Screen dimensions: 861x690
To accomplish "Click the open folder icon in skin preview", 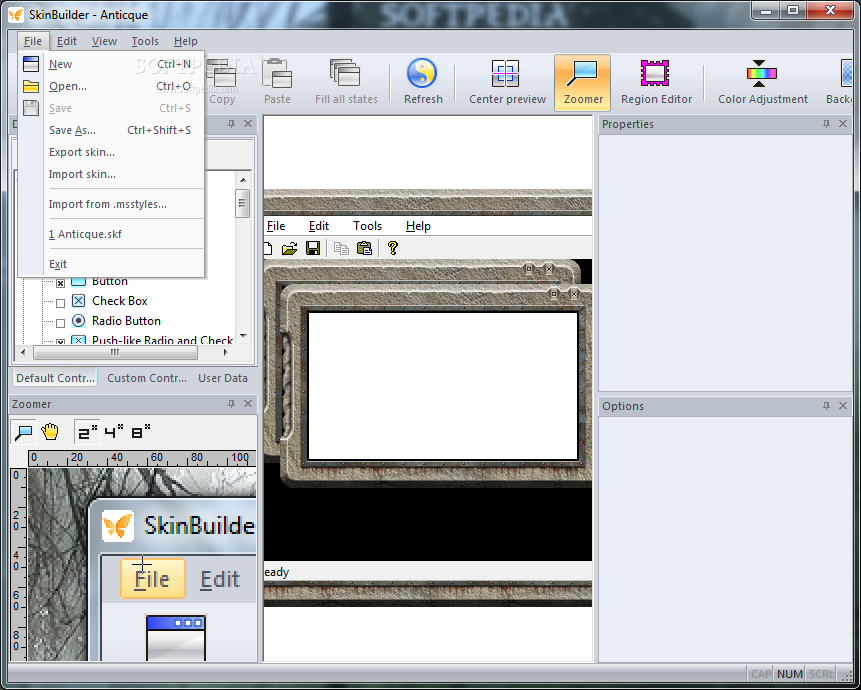I will click(x=289, y=249).
